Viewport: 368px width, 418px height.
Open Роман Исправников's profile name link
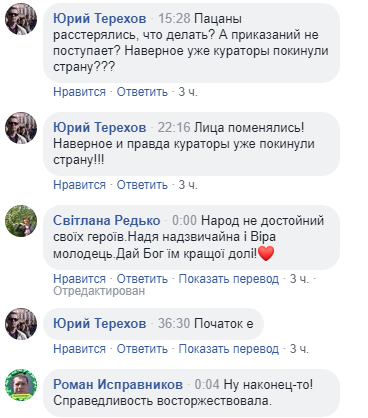pos(118,384)
